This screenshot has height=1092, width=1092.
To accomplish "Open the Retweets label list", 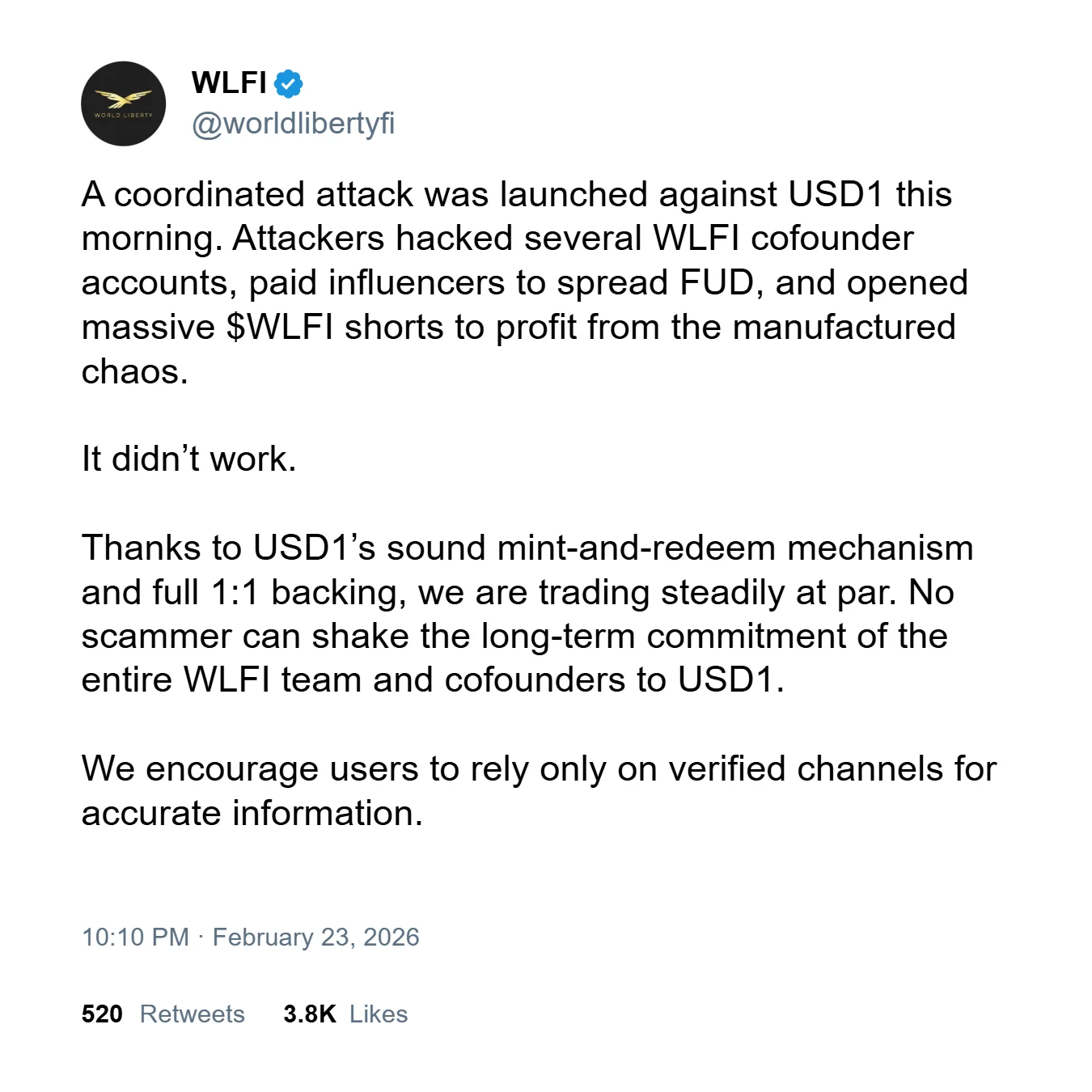I will 192,1014.
